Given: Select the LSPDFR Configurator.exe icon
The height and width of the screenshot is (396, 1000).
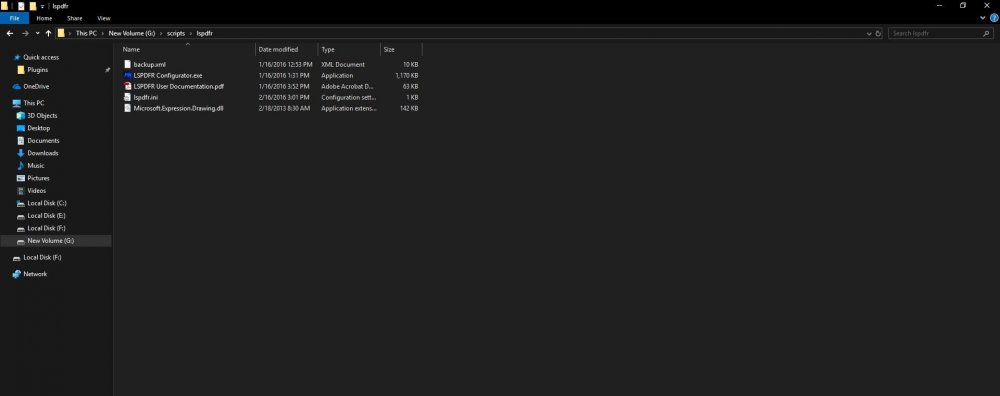Looking at the screenshot, I should click(128, 75).
